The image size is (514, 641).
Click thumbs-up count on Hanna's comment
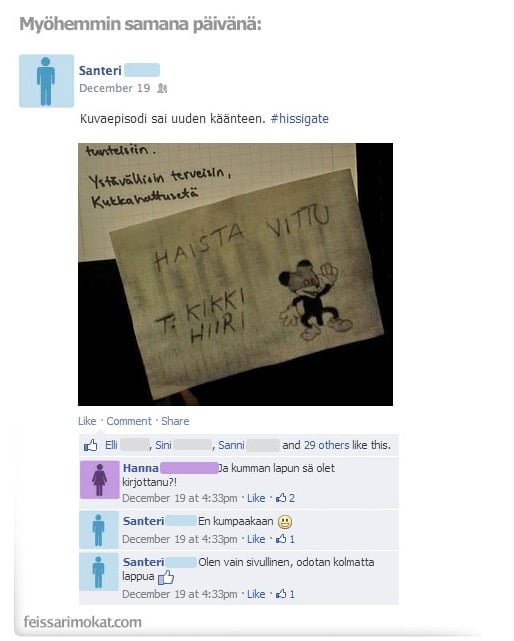(285, 498)
